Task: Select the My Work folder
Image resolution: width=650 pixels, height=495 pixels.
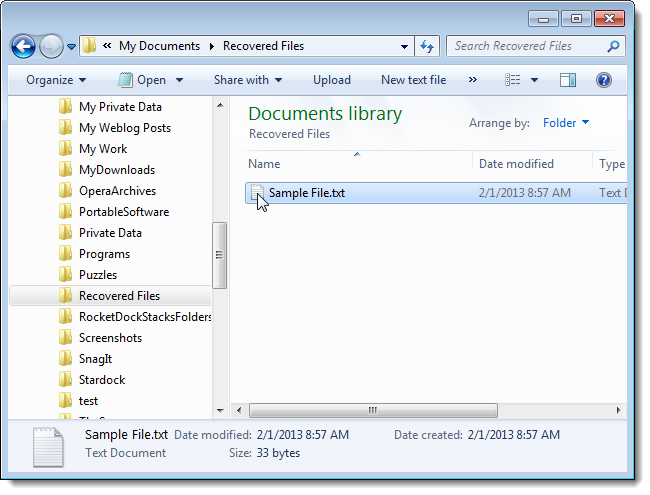Action: (x=103, y=149)
